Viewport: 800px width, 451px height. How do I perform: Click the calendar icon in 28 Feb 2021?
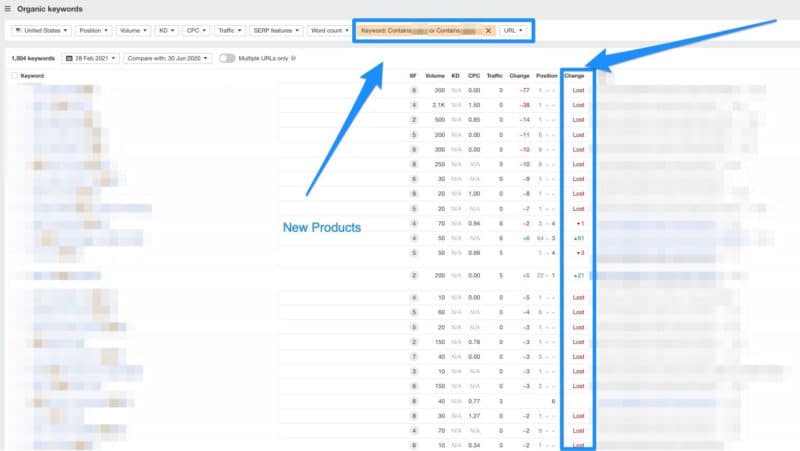69,58
